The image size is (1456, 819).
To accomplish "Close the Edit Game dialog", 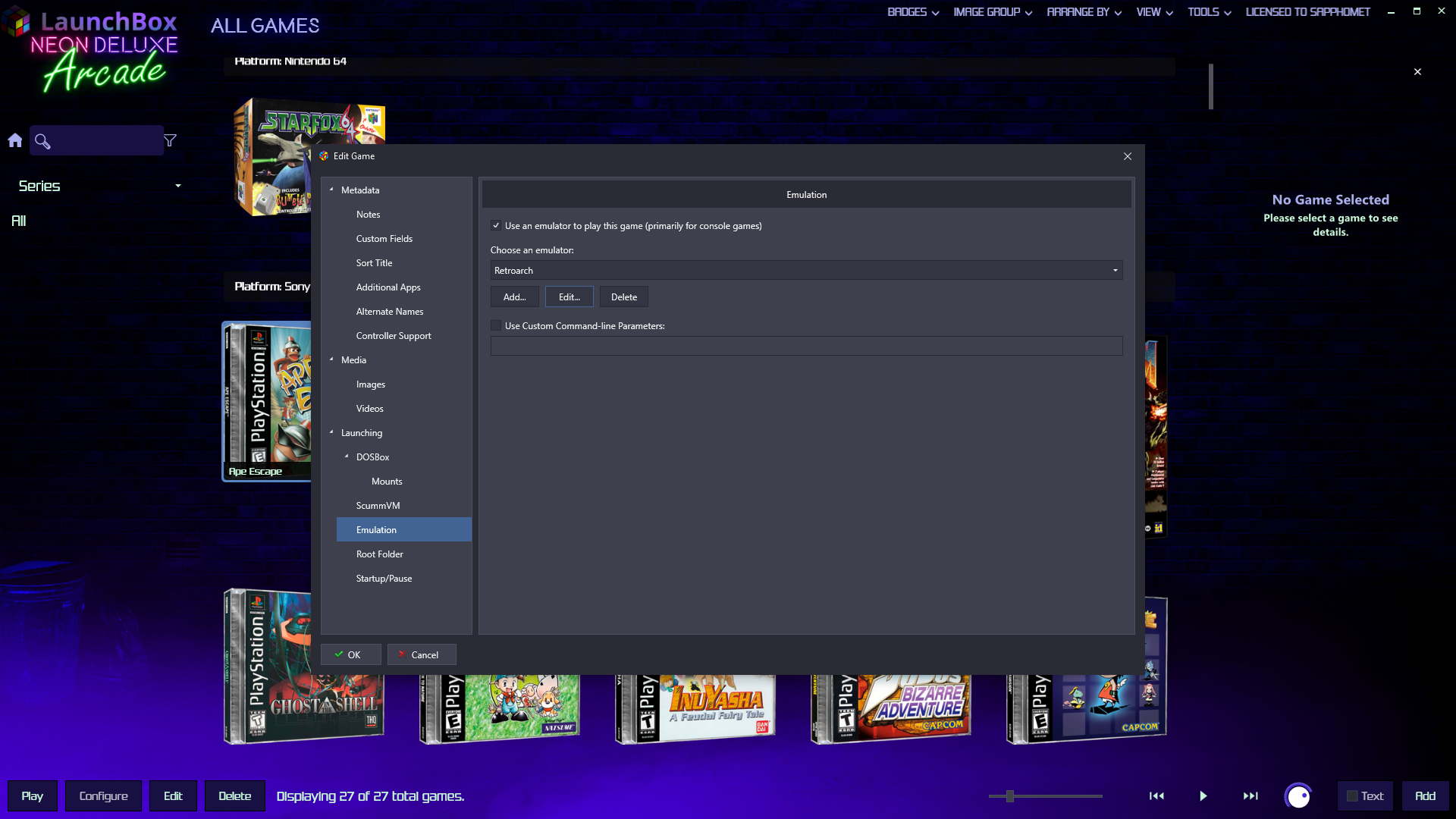I will (1128, 156).
